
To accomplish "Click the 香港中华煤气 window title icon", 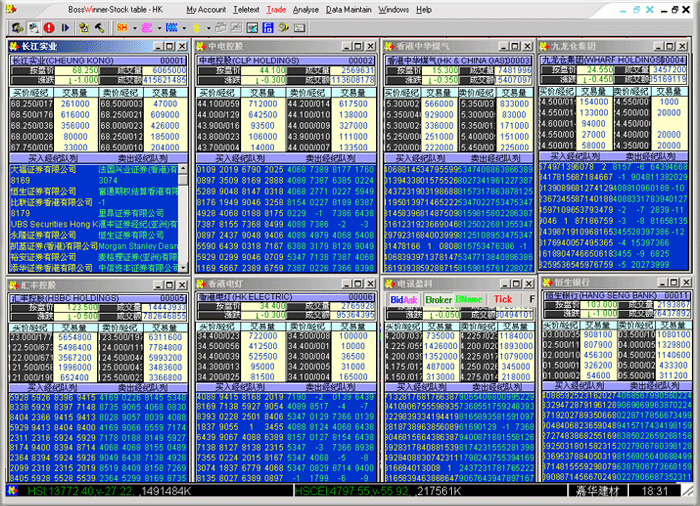I will [x=390, y=46].
